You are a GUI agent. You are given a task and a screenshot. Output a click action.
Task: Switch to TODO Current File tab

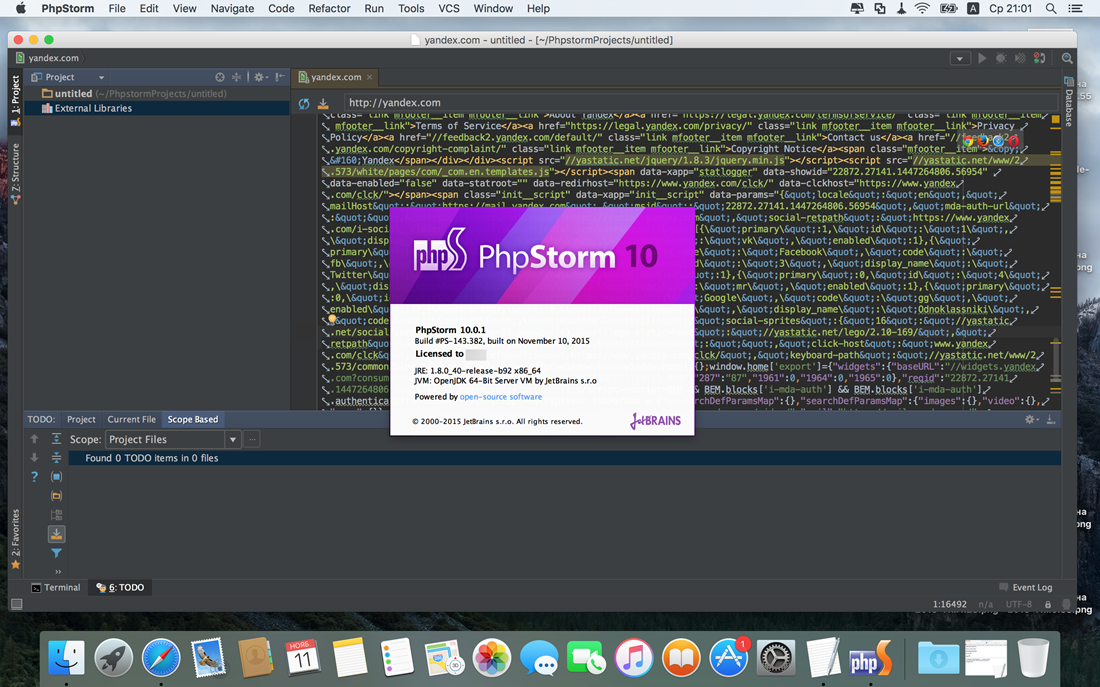click(131, 419)
